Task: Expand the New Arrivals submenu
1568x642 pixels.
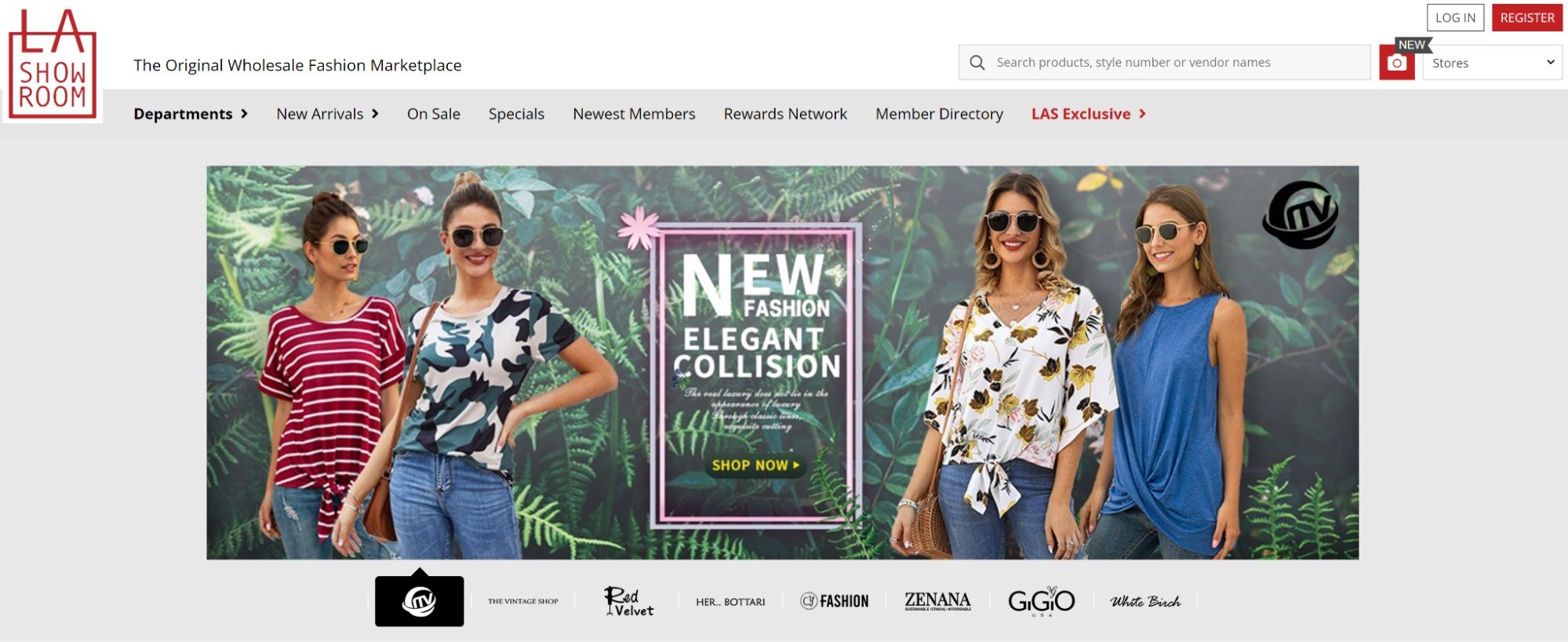Action: (x=327, y=114)
